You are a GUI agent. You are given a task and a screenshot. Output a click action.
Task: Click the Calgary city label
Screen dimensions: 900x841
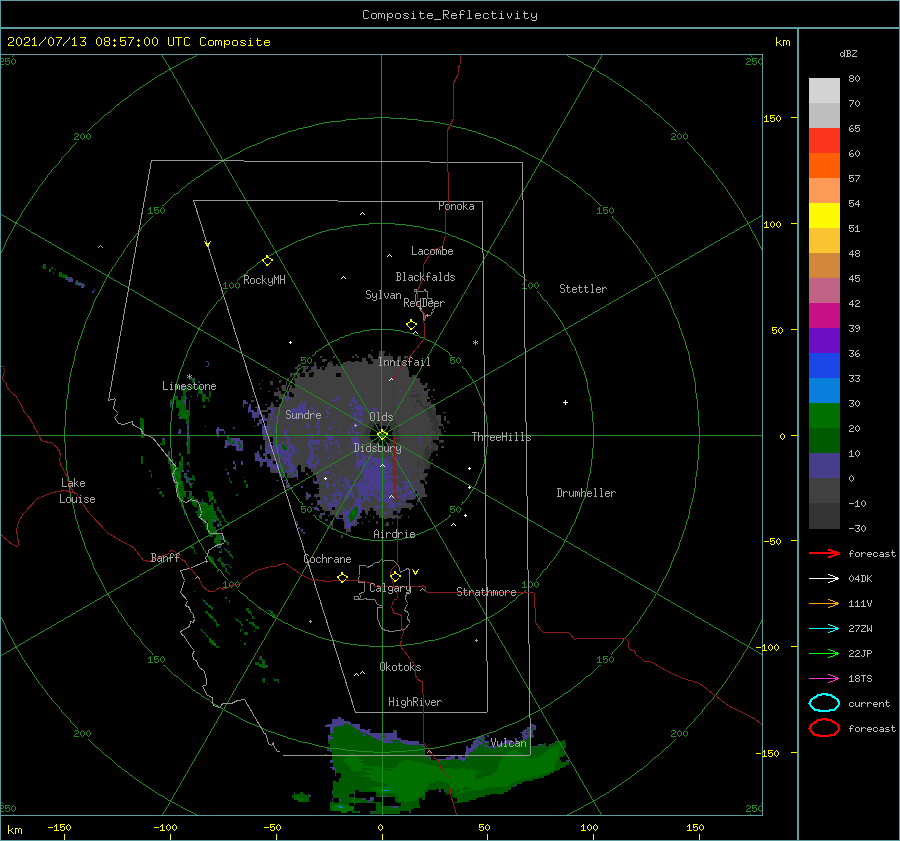[390, 588]
